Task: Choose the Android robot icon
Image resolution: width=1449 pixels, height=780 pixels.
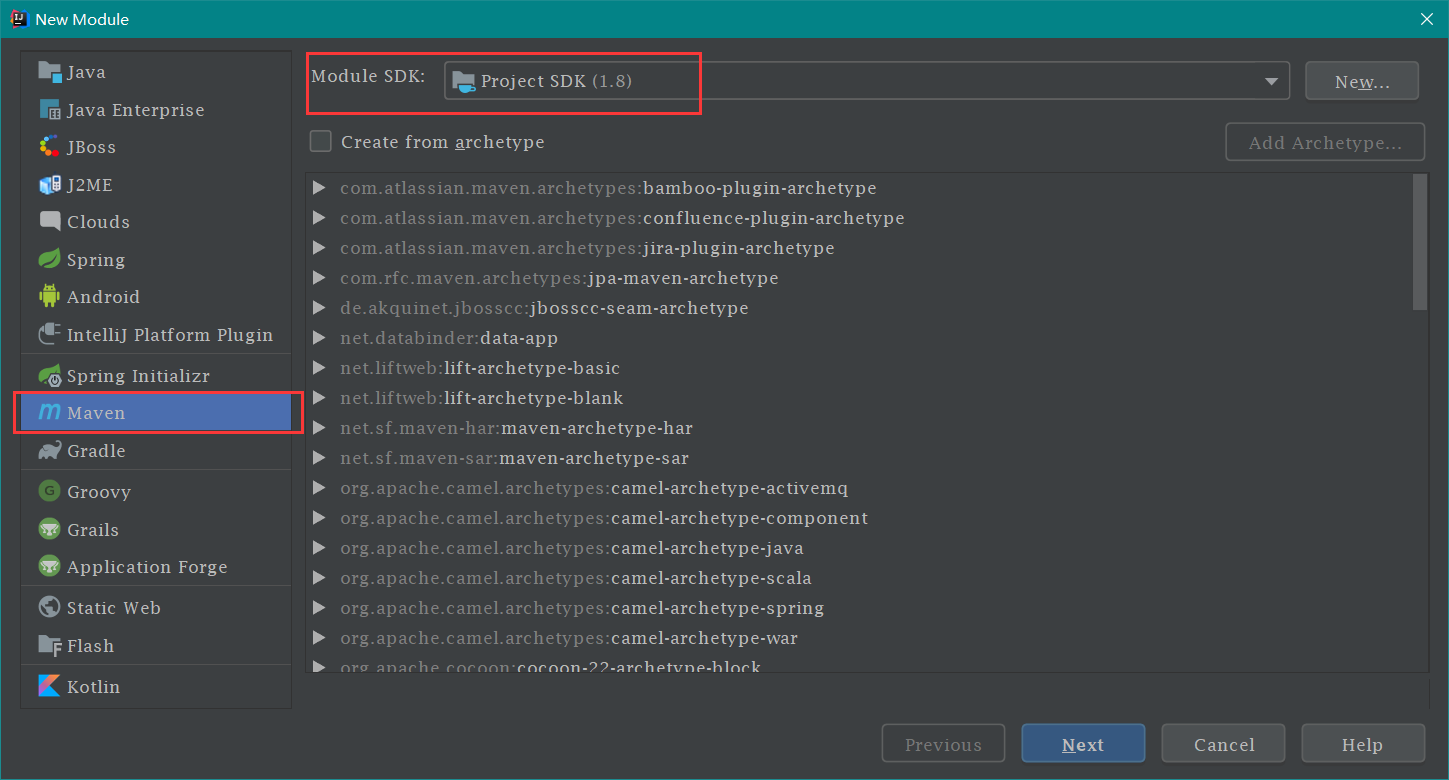Action: coord(49,297)
